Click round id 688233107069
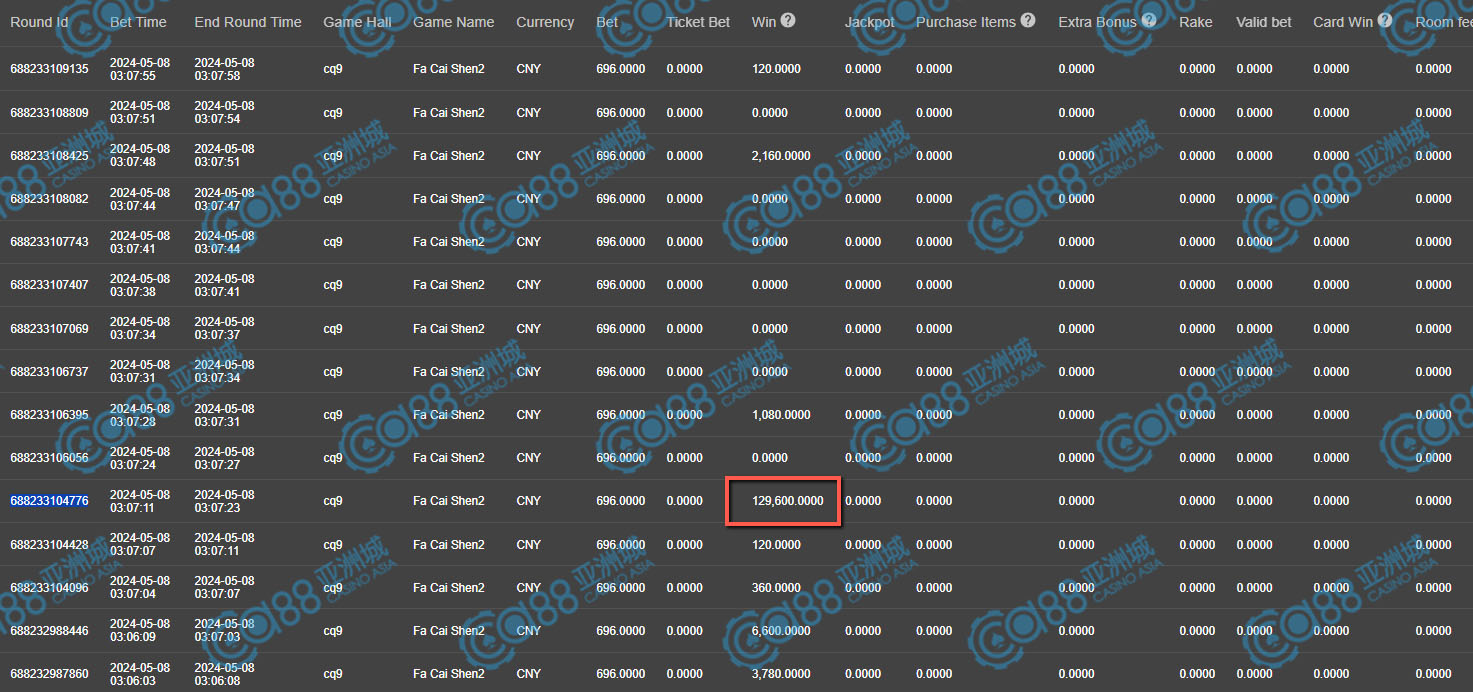The image size is (1473, 692). [49, 329]
